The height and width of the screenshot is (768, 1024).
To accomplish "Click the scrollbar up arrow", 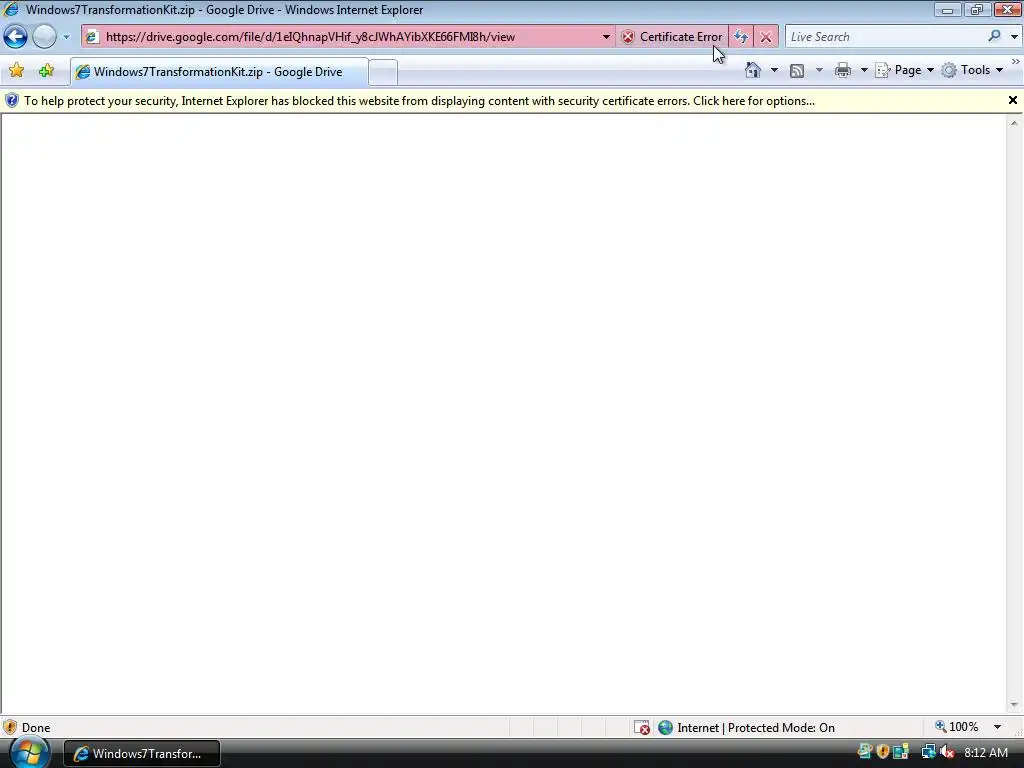I will click(x=1014, y=123).
